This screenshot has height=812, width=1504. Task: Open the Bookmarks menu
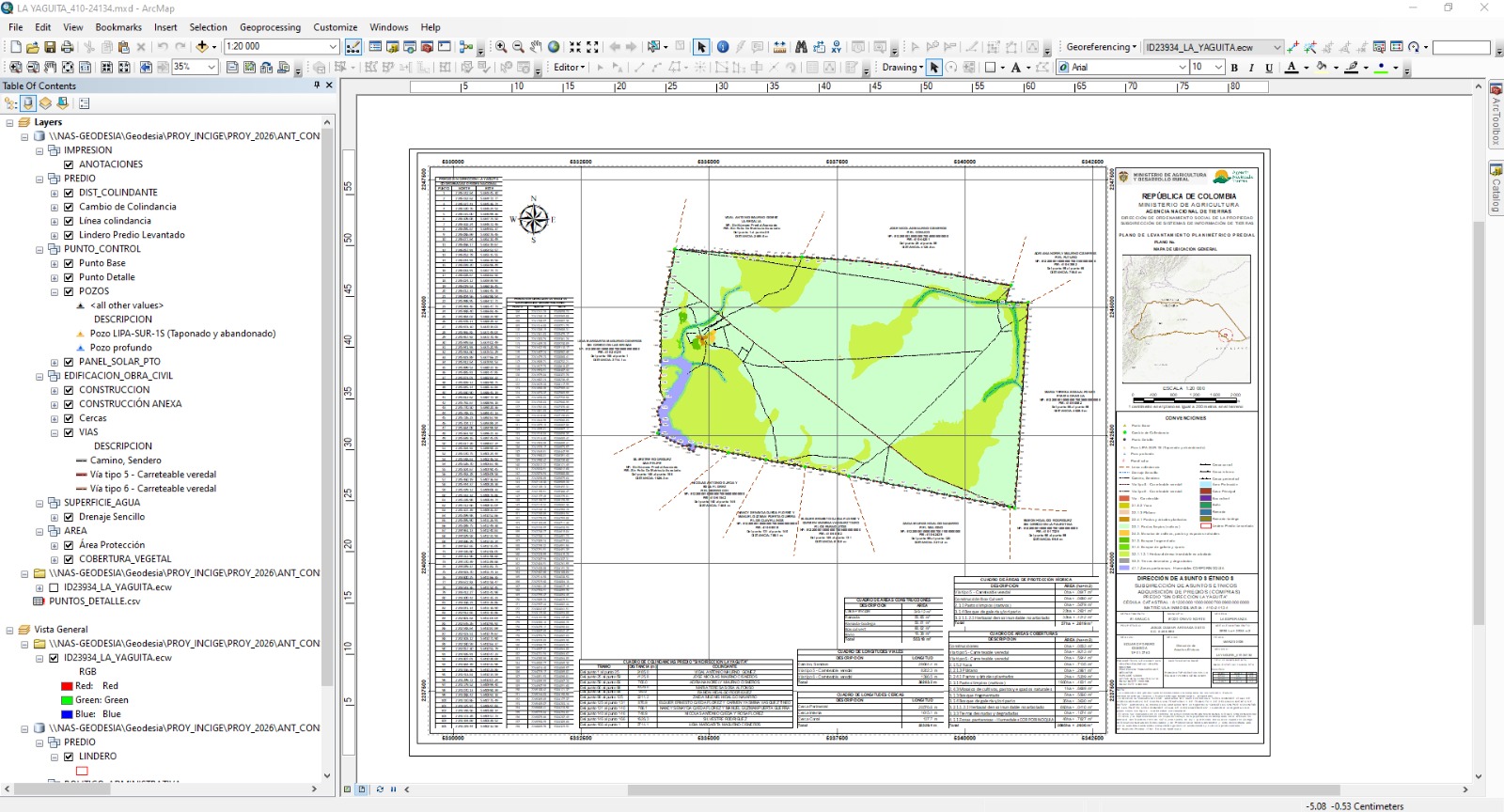click(x=118, y=27)
